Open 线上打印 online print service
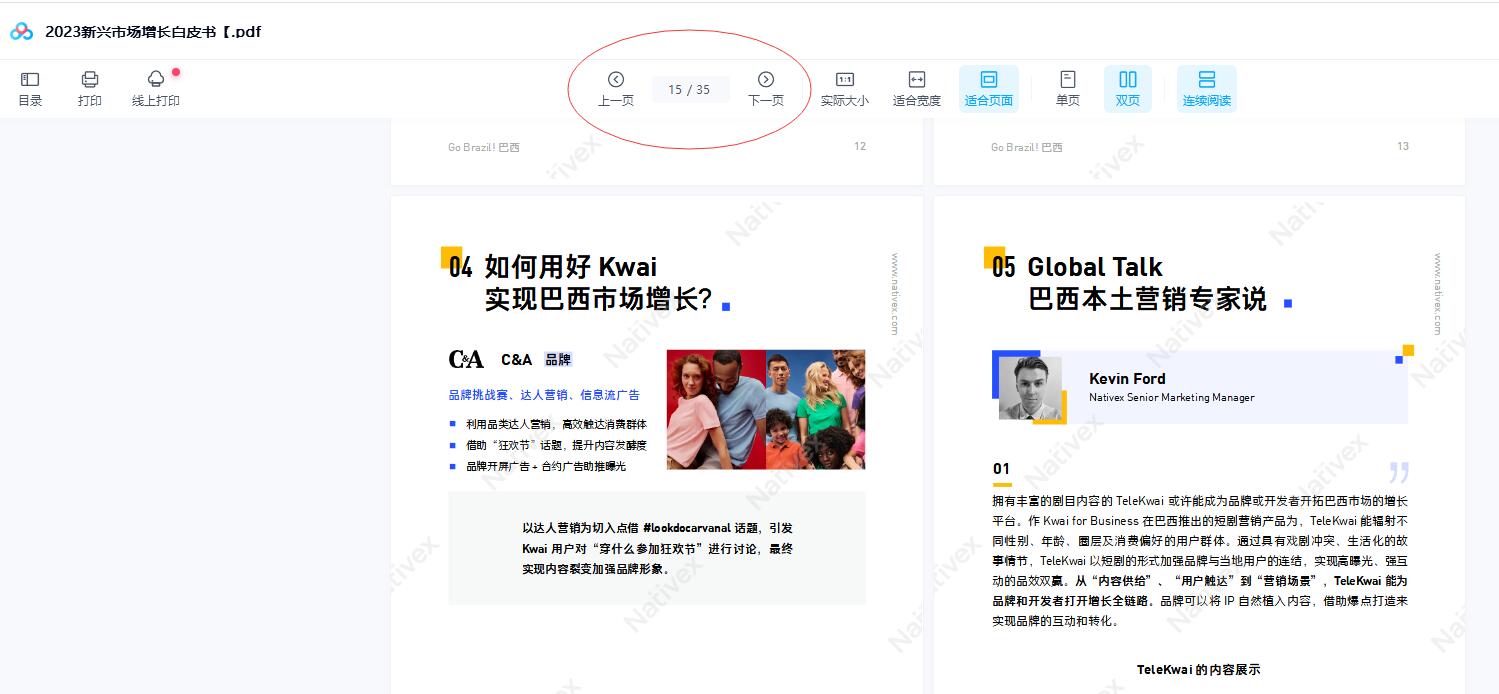The width and height of the screenshot is (1499, 694). pyautogui.click(x=156, y=88)
